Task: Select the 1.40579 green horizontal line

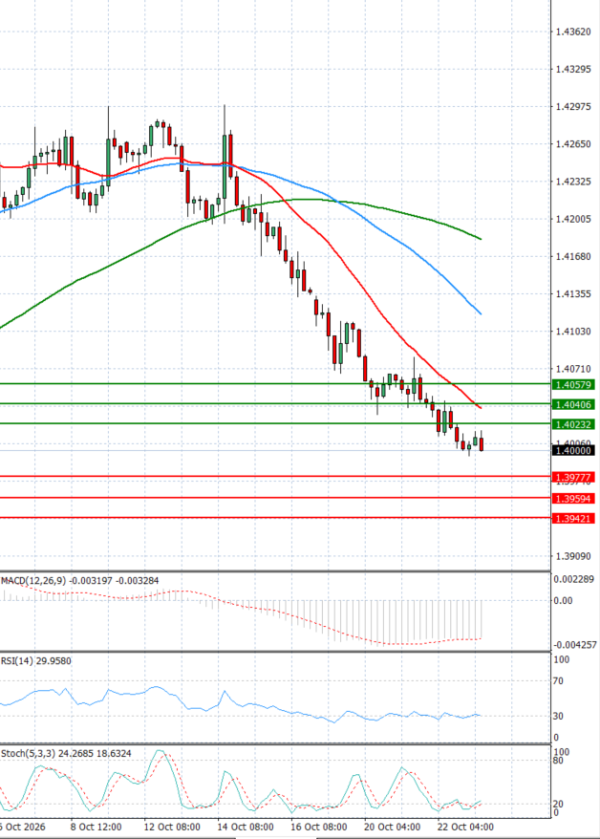Action: pyautogui.click(x=275, y=384)
